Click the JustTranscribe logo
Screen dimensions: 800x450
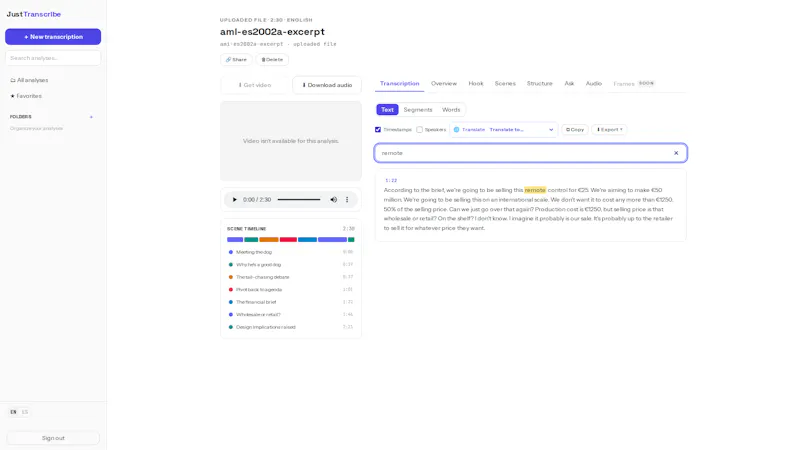[x=34, y=14]
